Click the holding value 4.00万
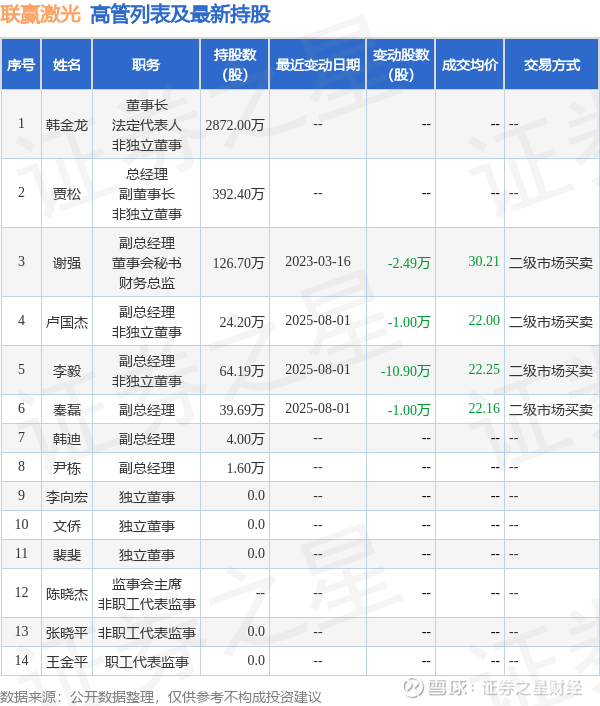This screenshot has height=706, width=600. pos(245,439)
